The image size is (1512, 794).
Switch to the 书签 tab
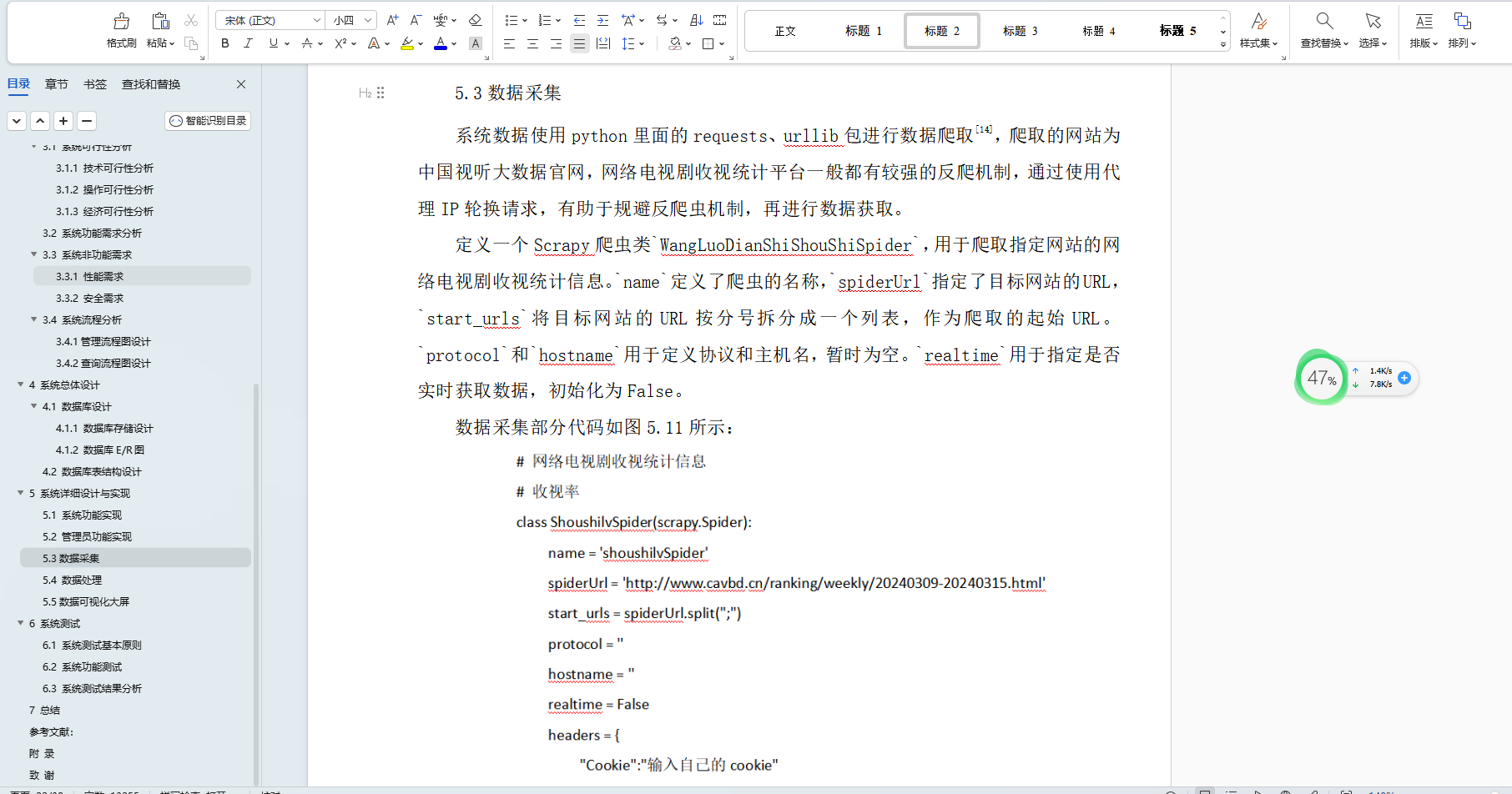click(x=95, y=84)
